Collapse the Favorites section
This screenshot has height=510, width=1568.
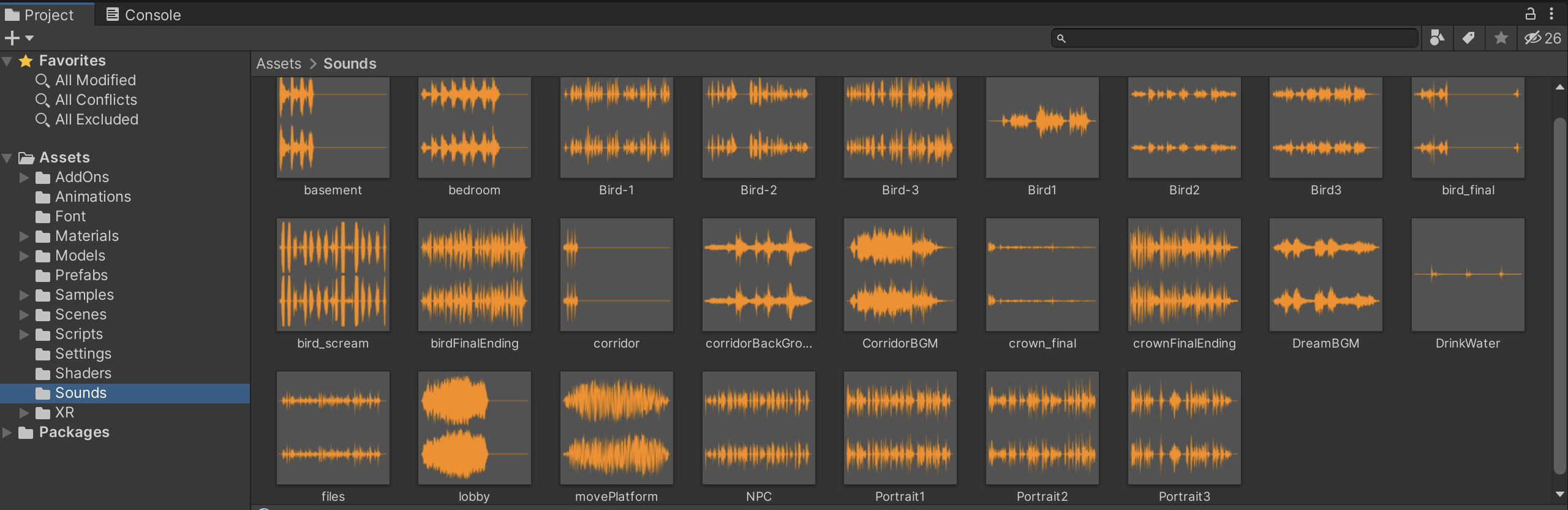[7, 61]
